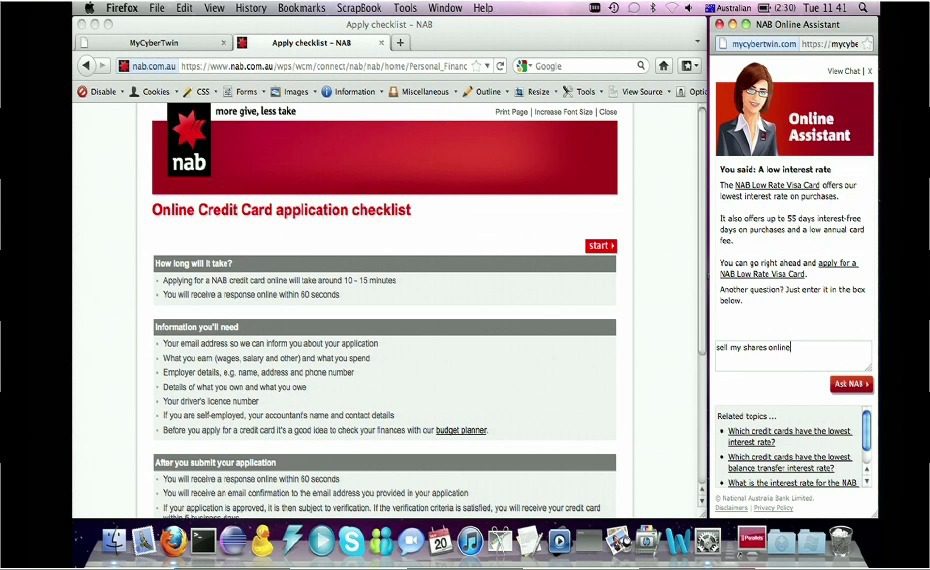Screen dimensions: 930x570
Task: Open Outline dropdown in developer toolbar
Action: pyautogui.click(x=486, y=92)
